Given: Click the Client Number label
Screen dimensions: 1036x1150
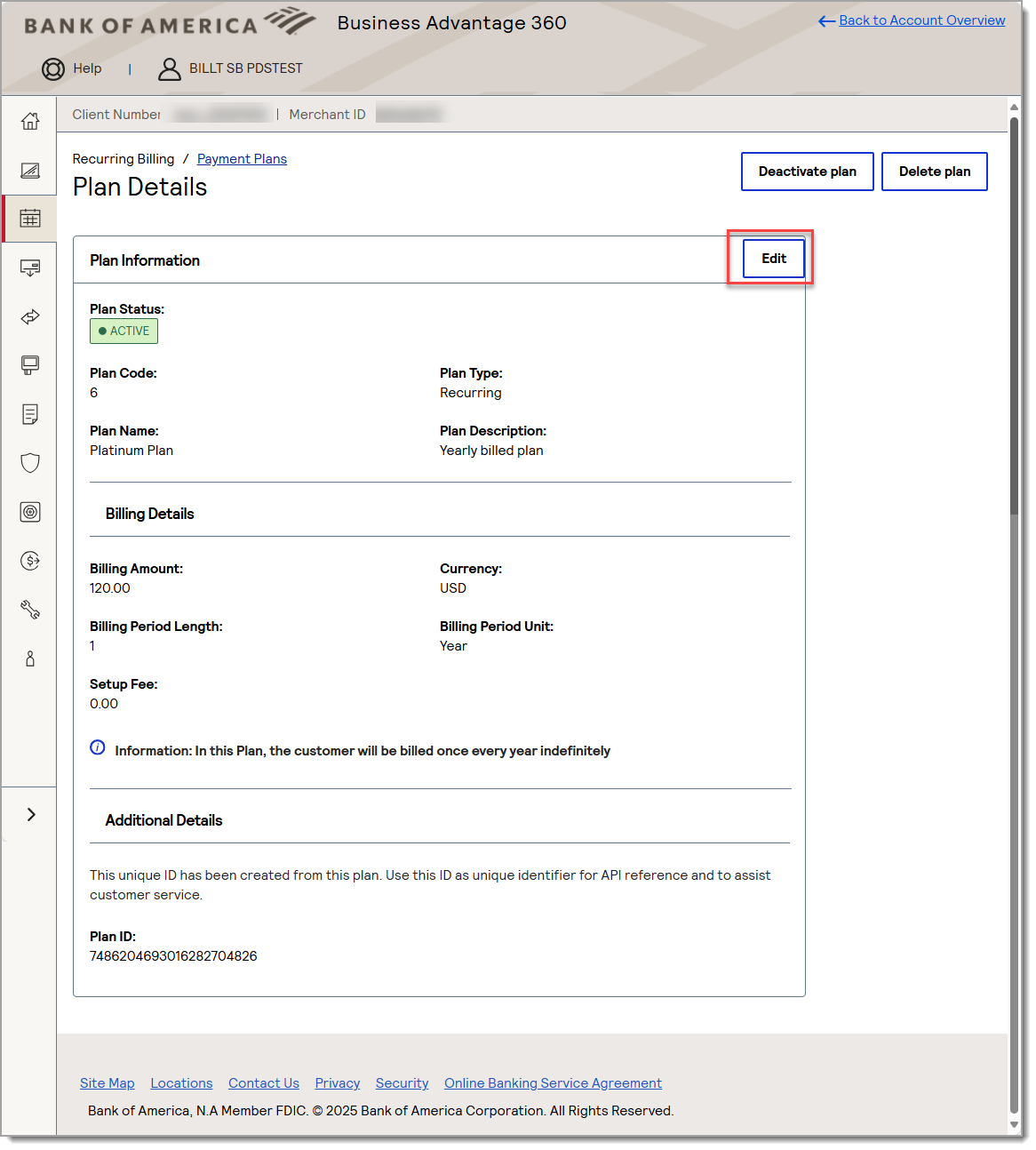Looking at the screenshot, I should point(116,115).
